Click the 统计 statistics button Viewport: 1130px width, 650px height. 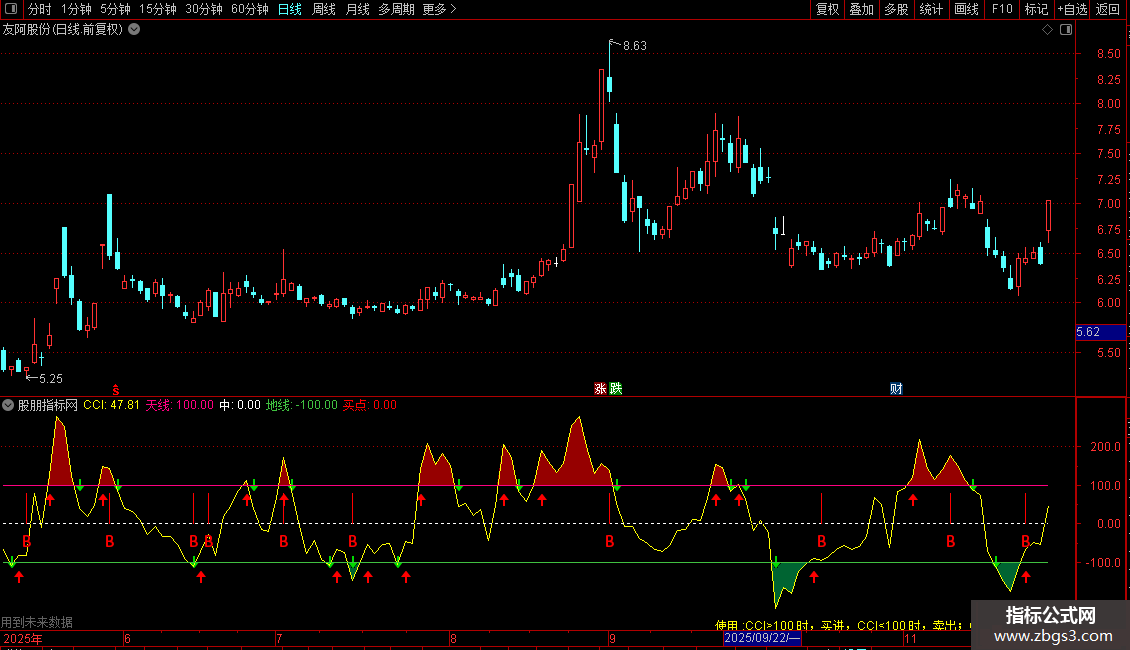(x=930, y=9)
